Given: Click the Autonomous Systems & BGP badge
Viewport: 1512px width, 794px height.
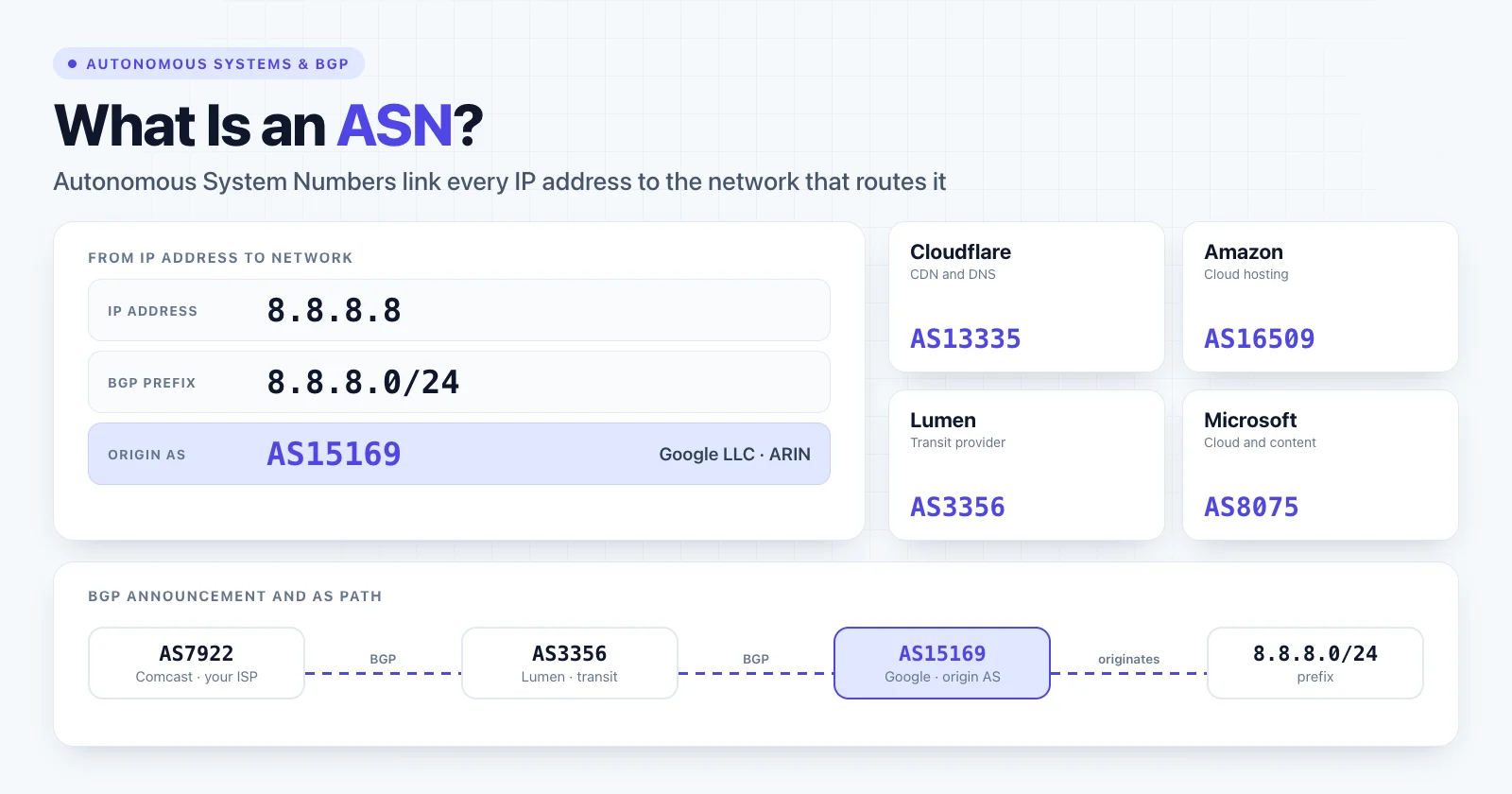Looking at the screenshot, I should pos(209,63).
